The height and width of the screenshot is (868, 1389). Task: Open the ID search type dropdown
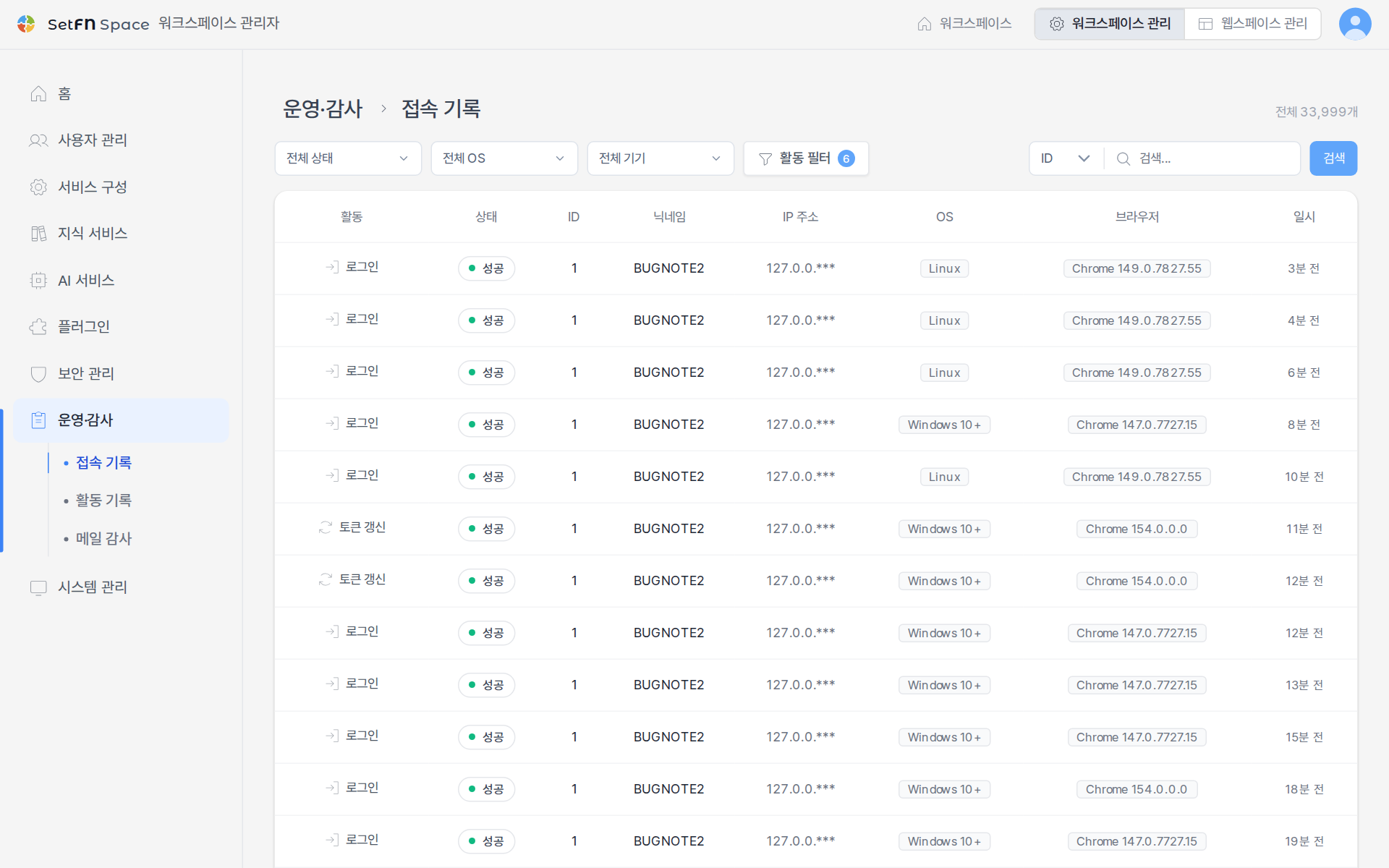point(1066,158)
